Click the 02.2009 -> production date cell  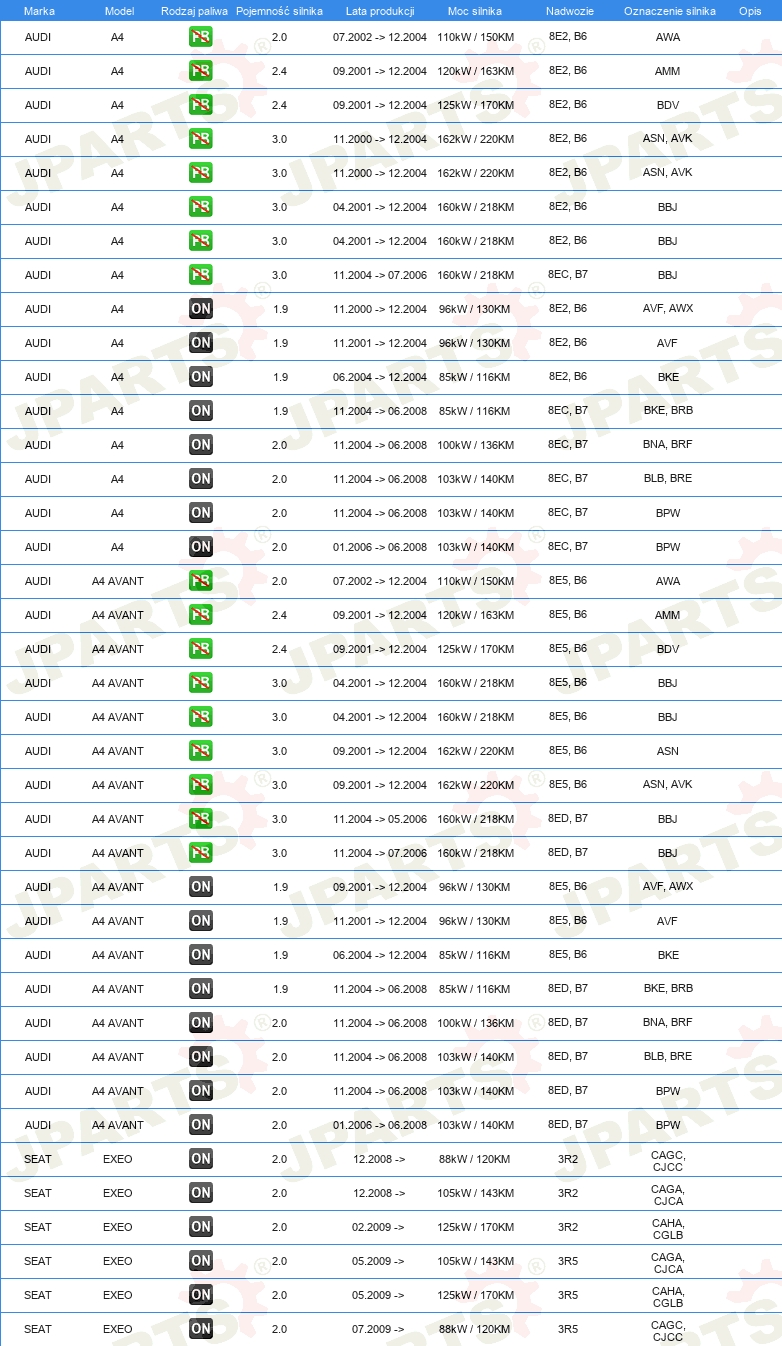point(378,1227)
